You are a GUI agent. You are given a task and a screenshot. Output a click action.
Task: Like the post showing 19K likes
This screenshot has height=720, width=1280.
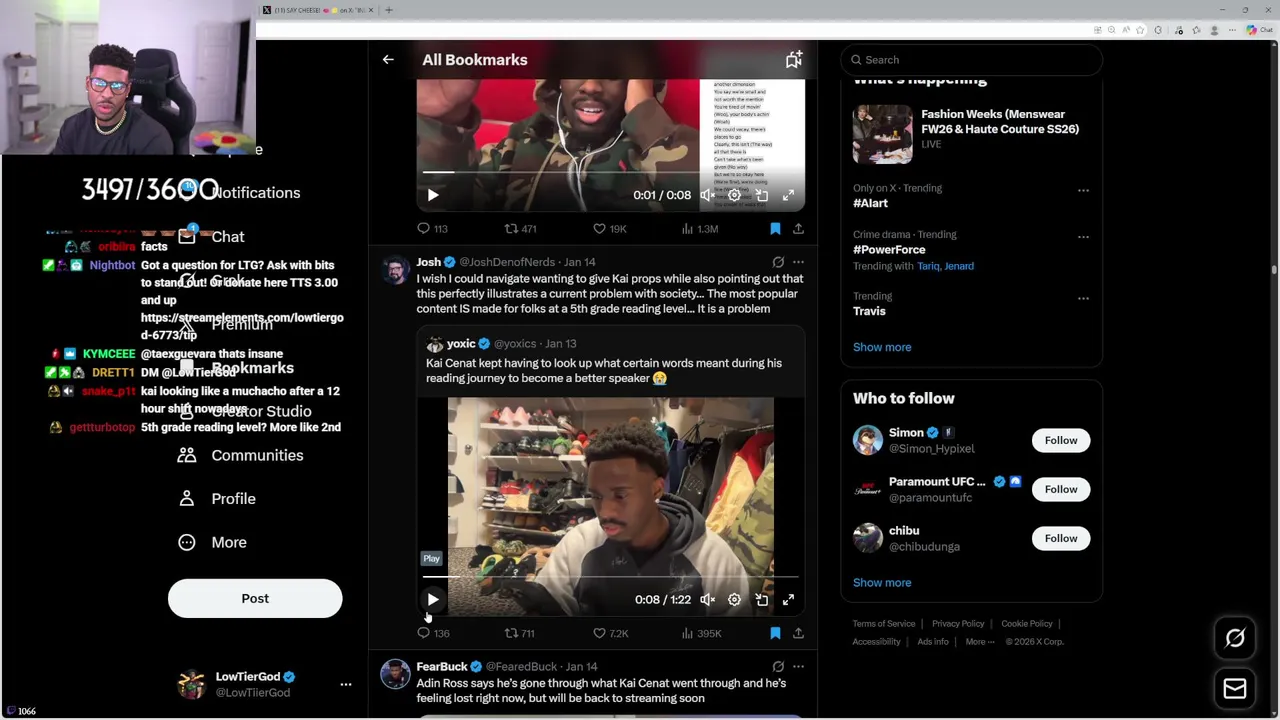pos(610,229)
